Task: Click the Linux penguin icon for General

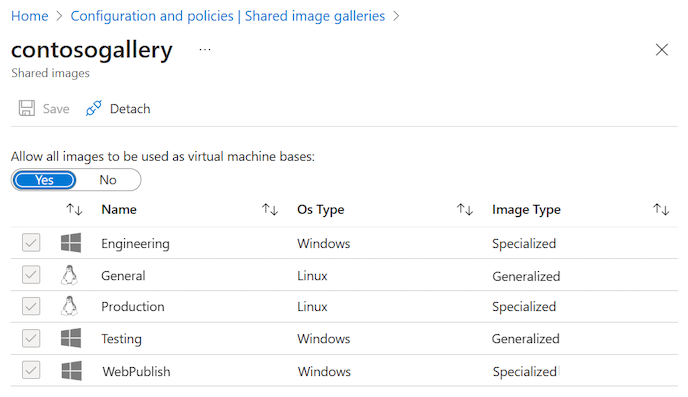Action: tap(69, 275)
